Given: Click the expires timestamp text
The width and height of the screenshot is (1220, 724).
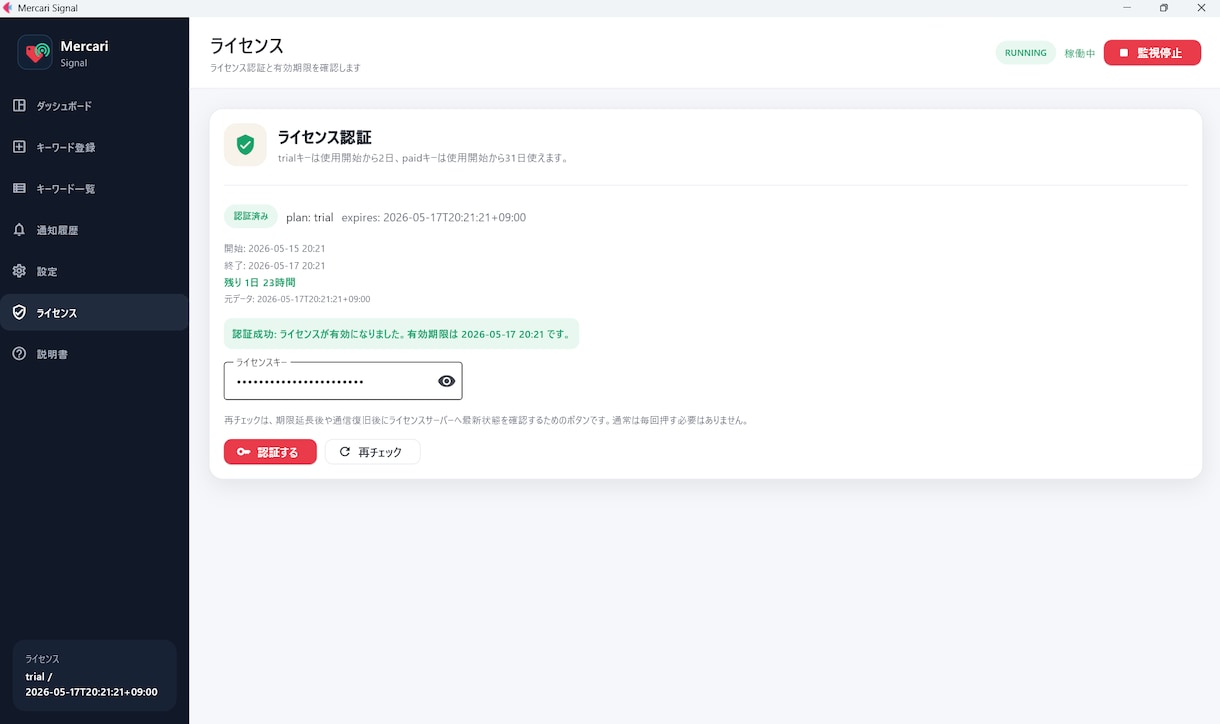Looking at the screenshot, I should (x=434, y=218).
